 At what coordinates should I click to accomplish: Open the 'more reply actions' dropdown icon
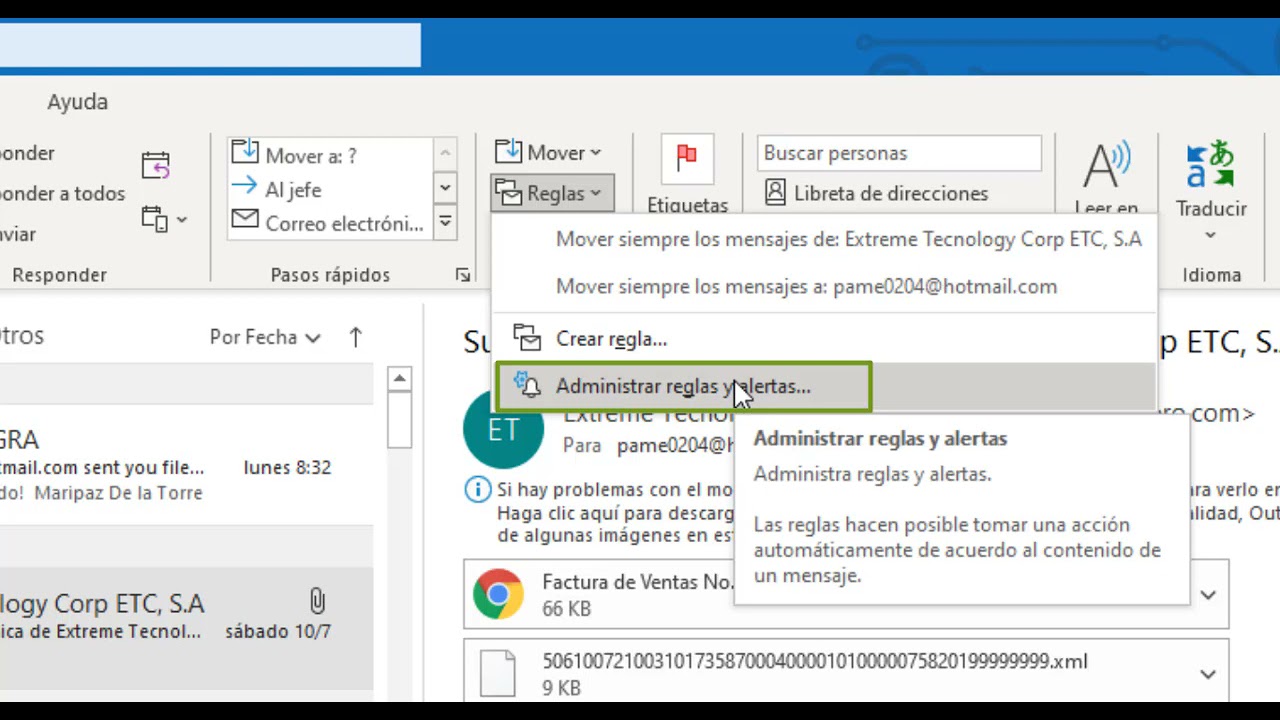(165, 219)
